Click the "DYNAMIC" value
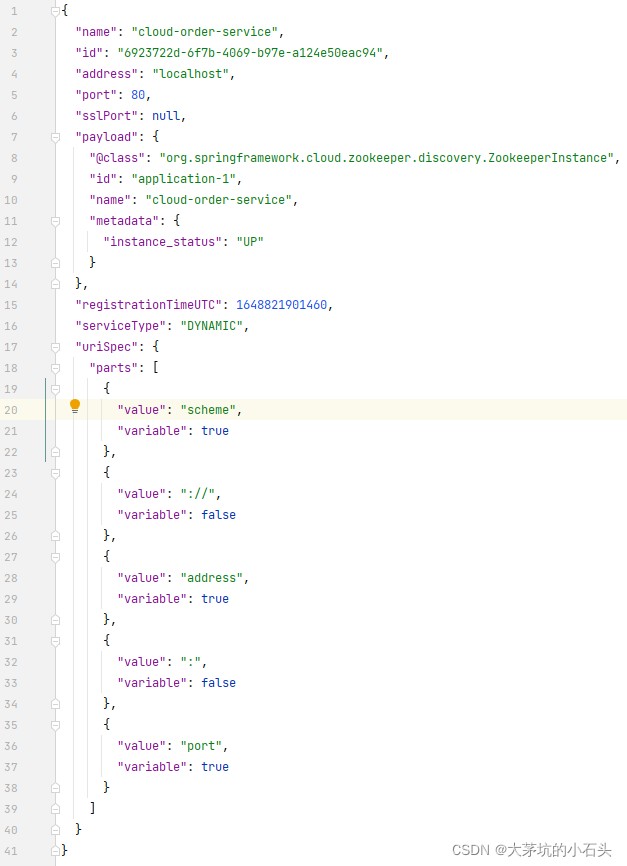The width and height of the screenshot is (627, 866). coord(212,326)
